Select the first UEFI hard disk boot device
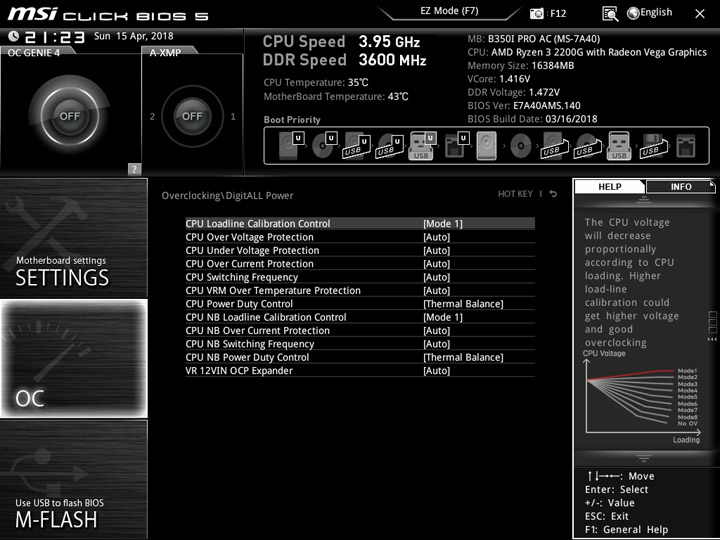Image resolution: width=720 pixels, height=540 pixels. (292, 146)
